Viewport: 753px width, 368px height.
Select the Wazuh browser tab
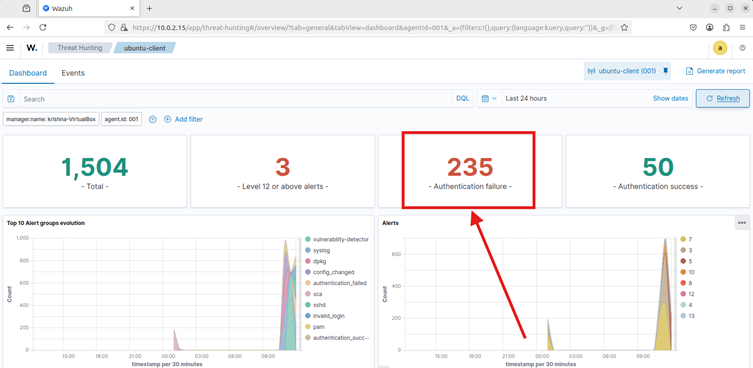[90, 8]
